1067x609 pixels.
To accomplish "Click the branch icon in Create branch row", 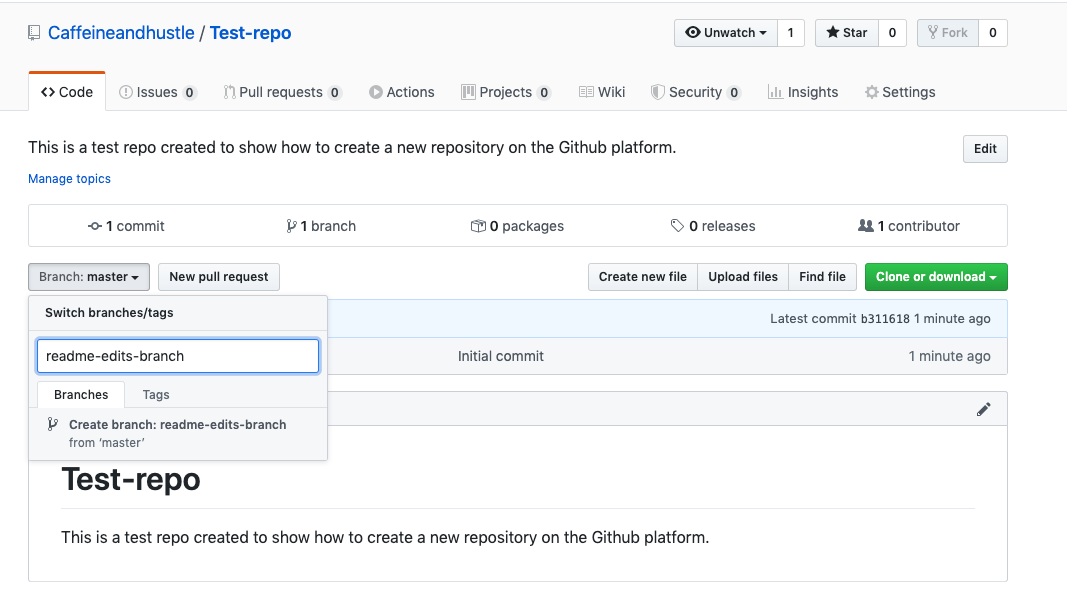I will (52, 425).
